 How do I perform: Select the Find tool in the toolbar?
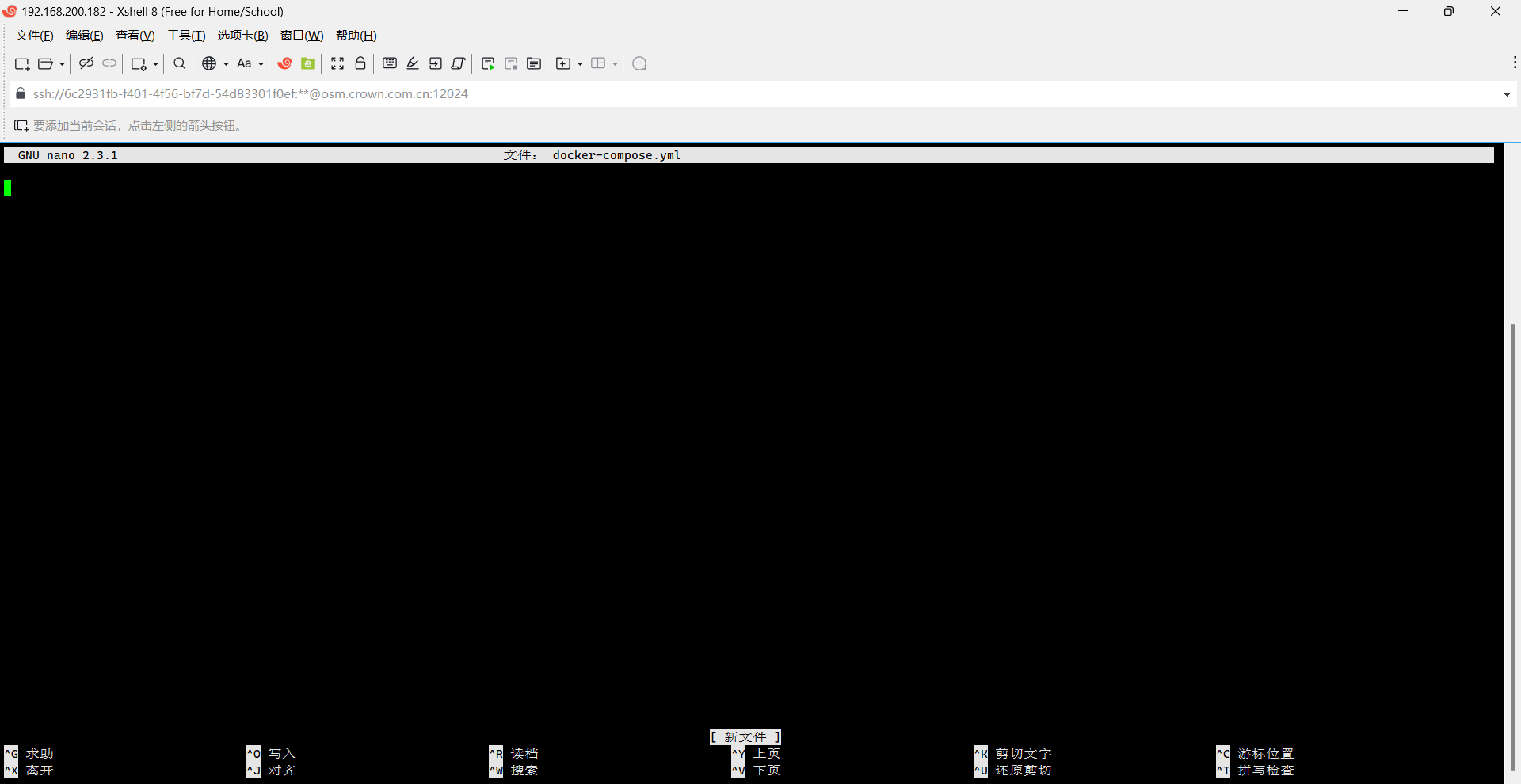tap(179, 63)
